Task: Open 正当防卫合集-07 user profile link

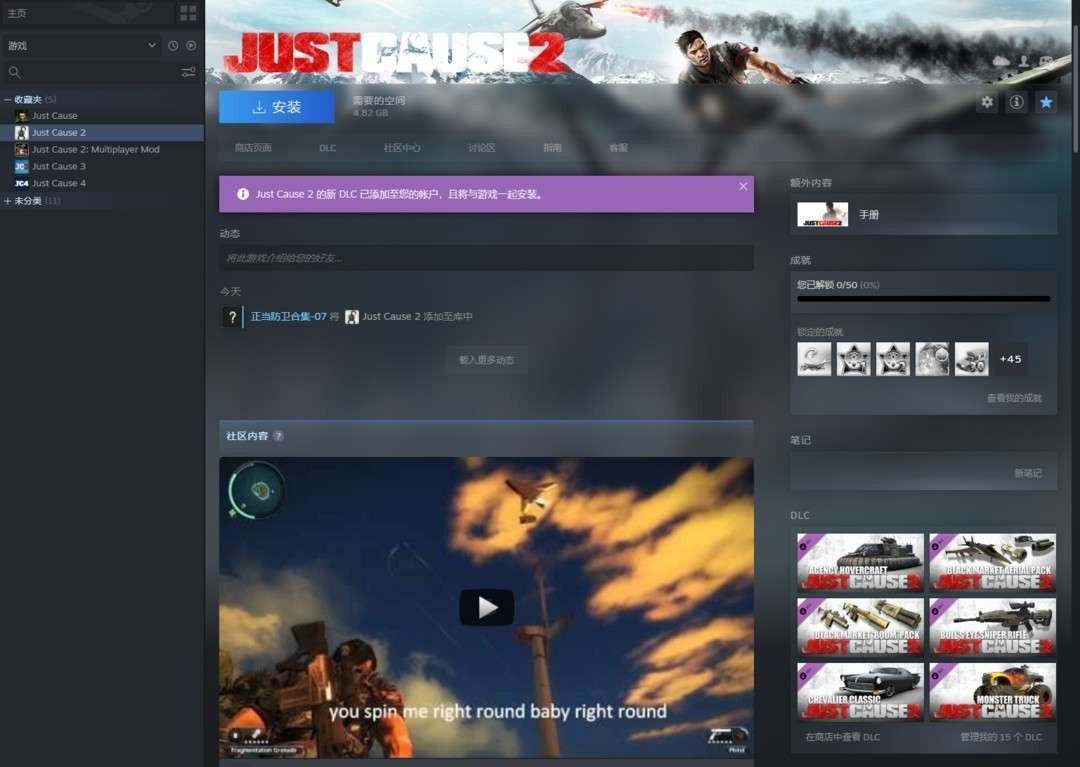Action: tap(289, 316)
